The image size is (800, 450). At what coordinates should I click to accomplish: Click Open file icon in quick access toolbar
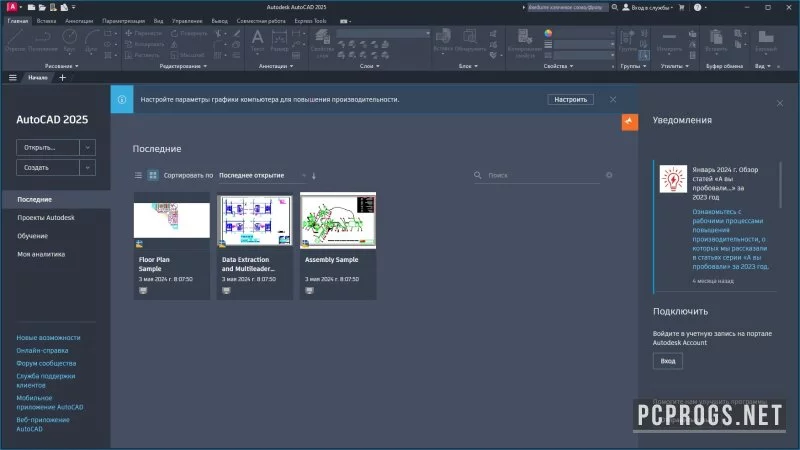[42, 8]
